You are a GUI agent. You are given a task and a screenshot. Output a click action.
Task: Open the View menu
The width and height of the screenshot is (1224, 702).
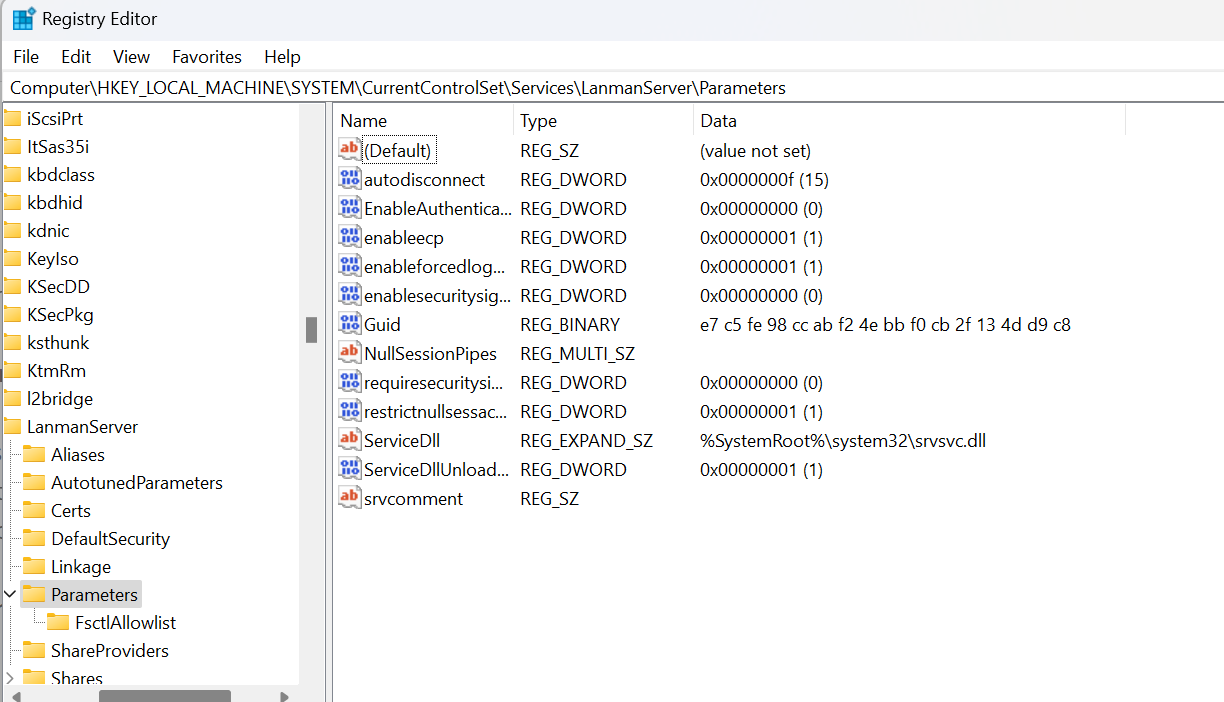point(131,57)
